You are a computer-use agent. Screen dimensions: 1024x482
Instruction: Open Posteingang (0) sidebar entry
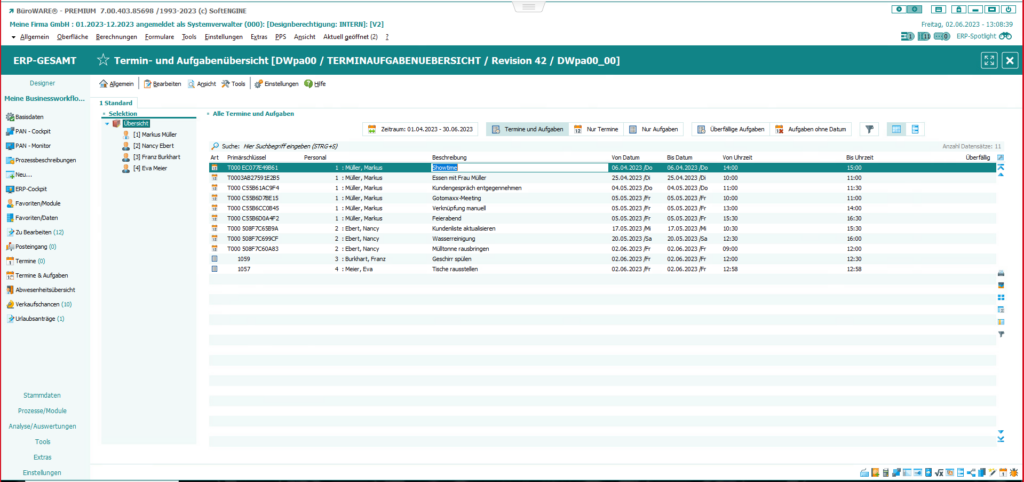(x=31, y=247)
